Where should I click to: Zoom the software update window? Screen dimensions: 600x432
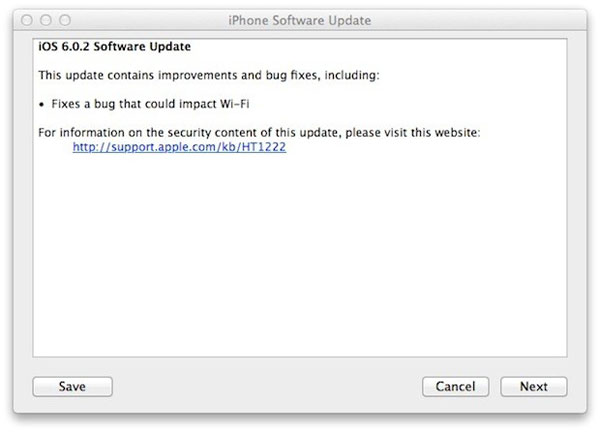66,19
